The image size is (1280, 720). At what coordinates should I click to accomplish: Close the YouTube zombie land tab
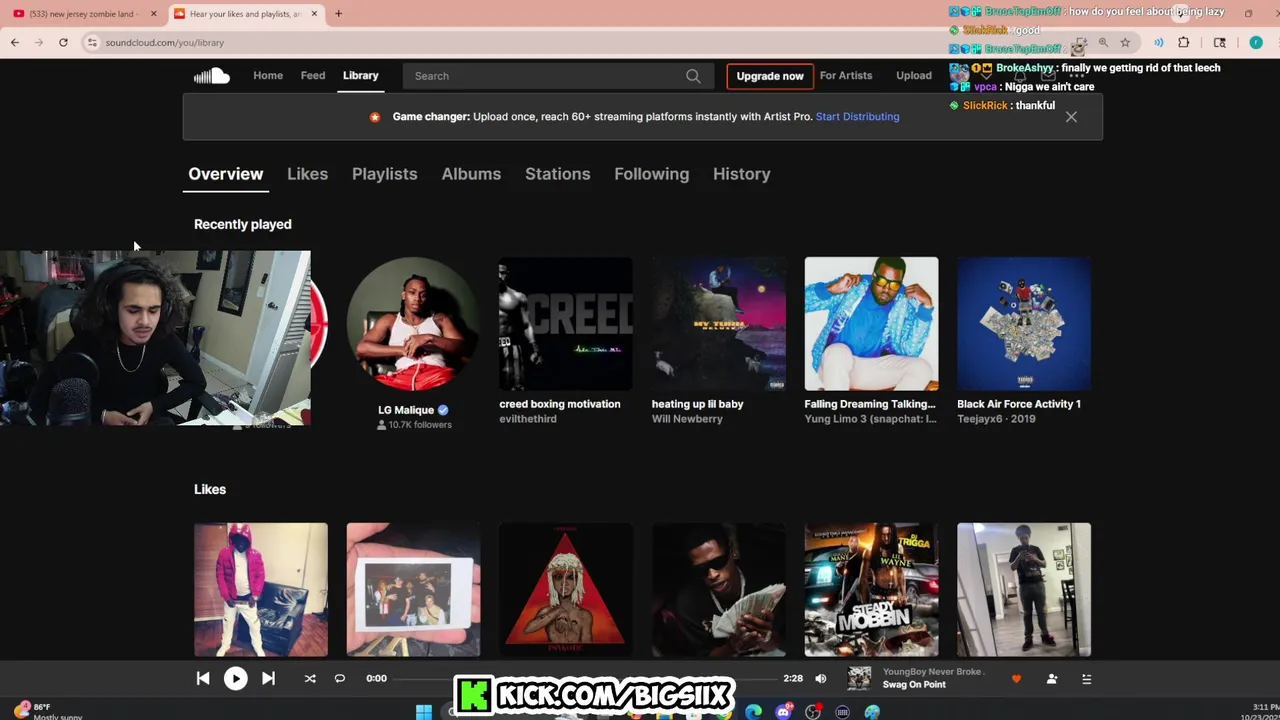[x=153, y=14]
